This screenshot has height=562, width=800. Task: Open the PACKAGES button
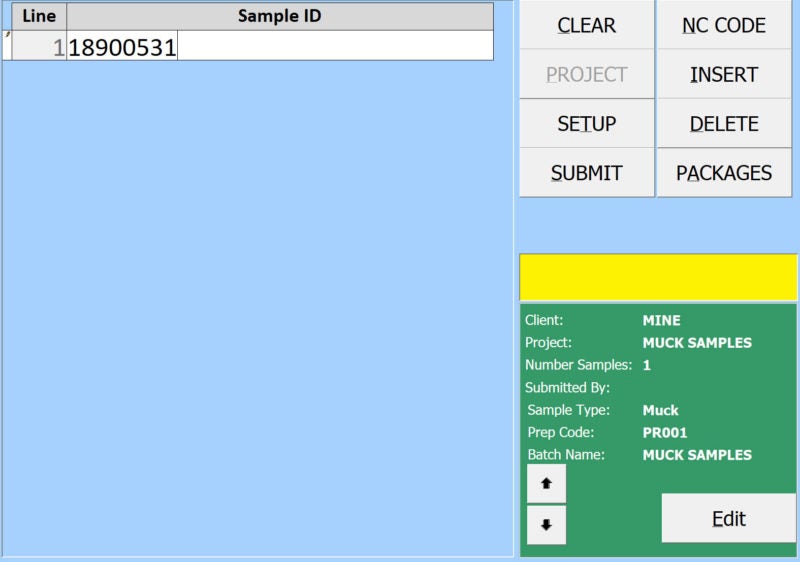click(724, 173)
